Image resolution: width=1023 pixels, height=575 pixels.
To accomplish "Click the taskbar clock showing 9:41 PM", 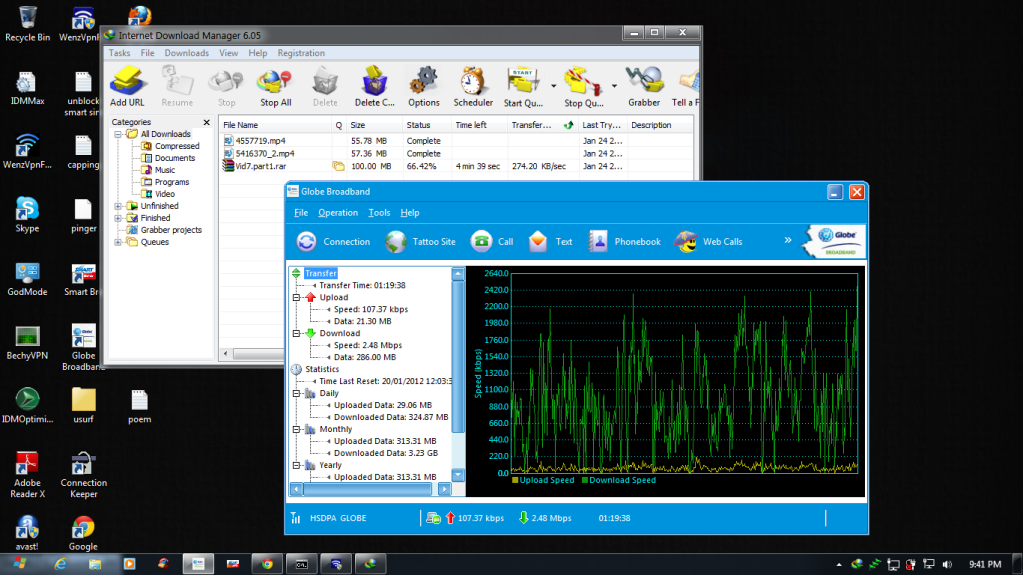I will 985,565.
